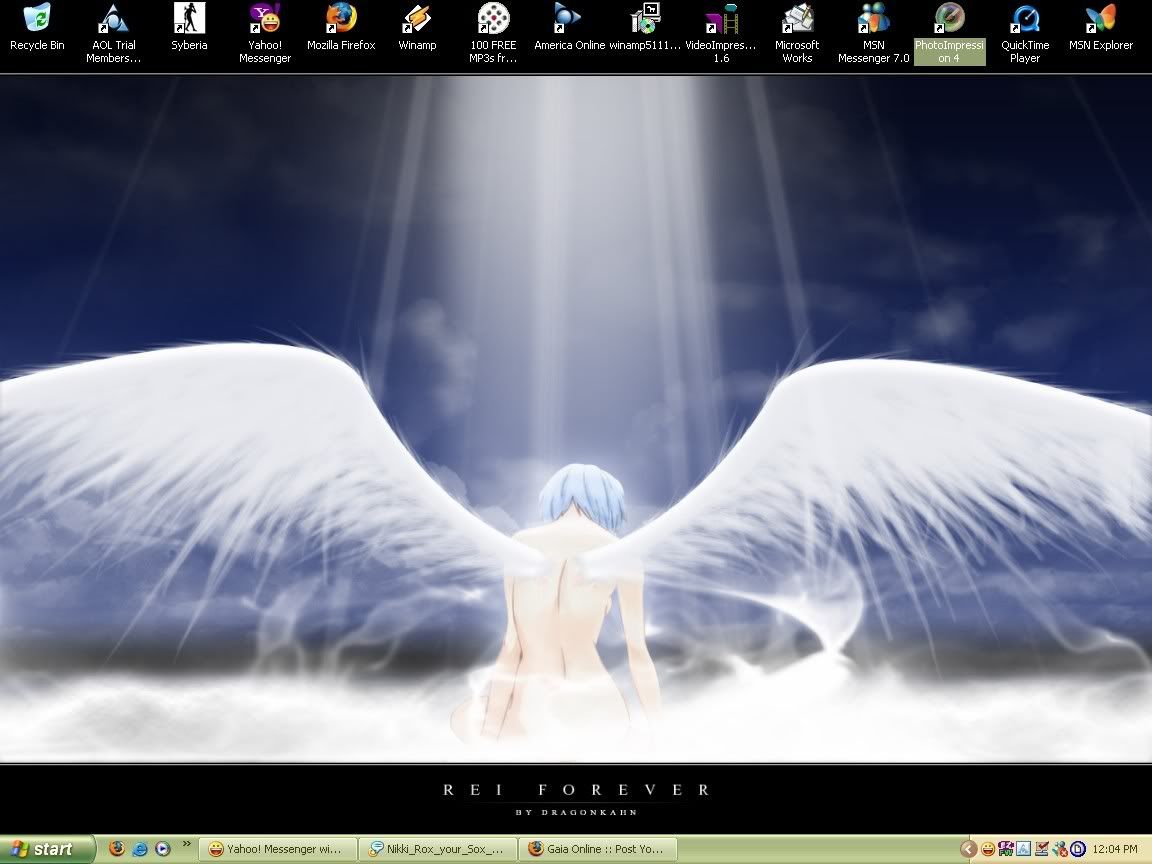This screenshot has height=864, width=1152.
Task: Select the Syberia game shortcut
Action: (x=189, y=28)
